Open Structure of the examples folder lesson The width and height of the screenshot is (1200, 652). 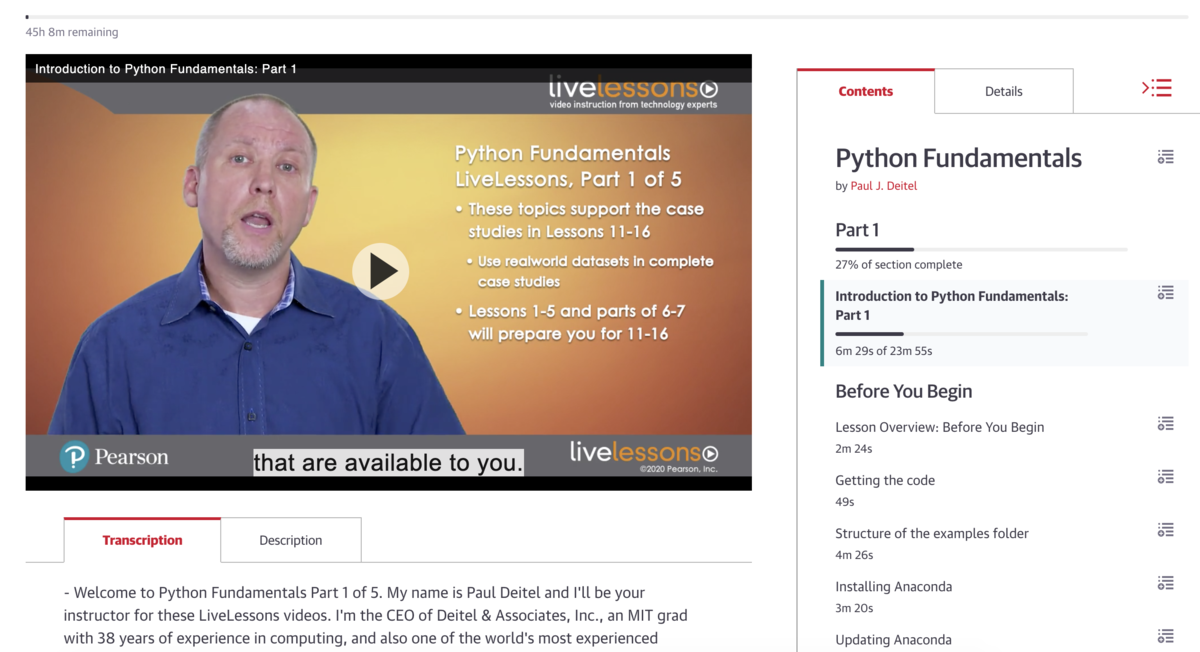coord(932,533)
